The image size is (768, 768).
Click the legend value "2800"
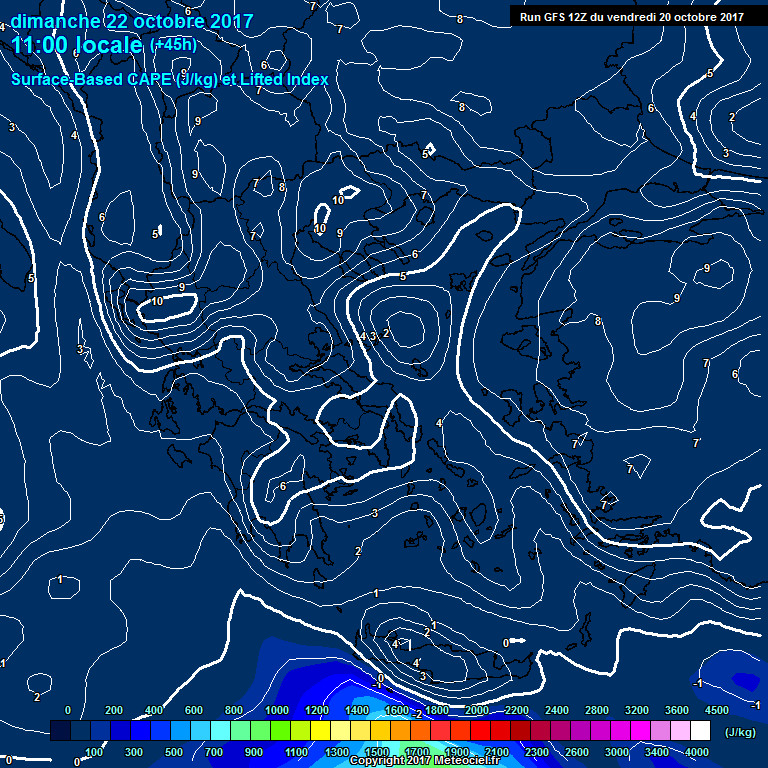(x=597, y=710)
